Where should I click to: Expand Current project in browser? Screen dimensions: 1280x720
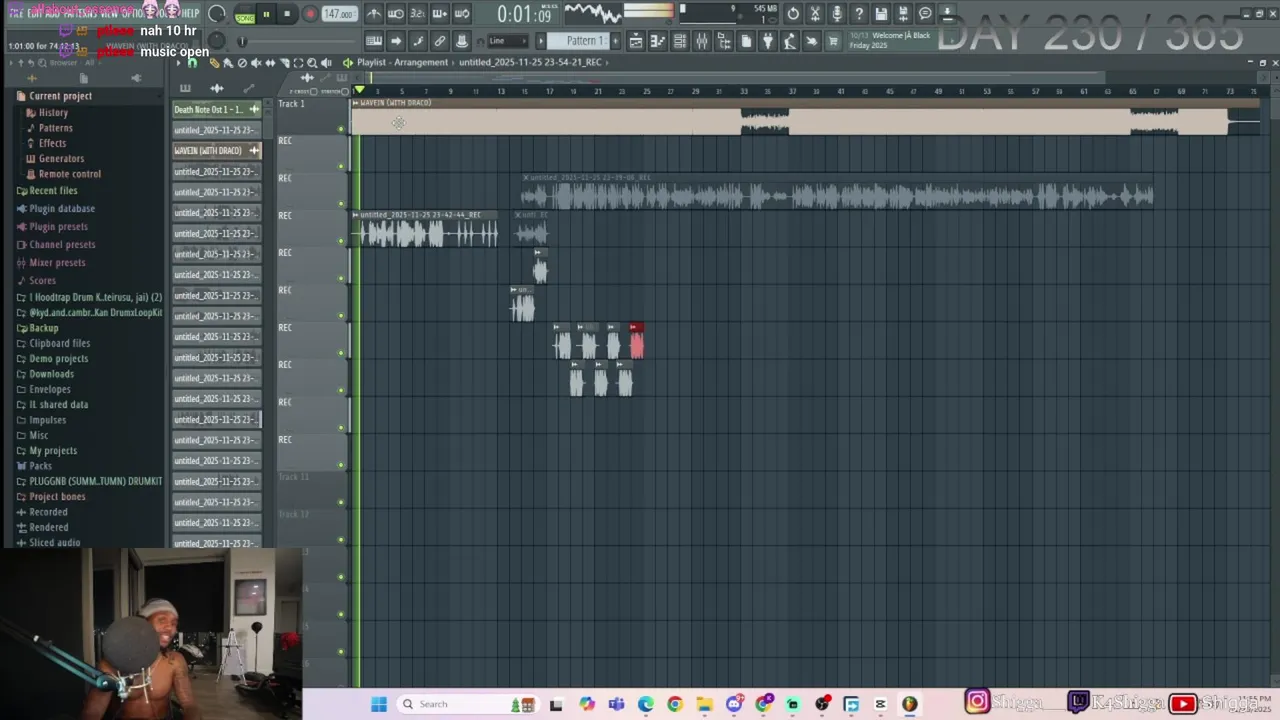(60, 96)
